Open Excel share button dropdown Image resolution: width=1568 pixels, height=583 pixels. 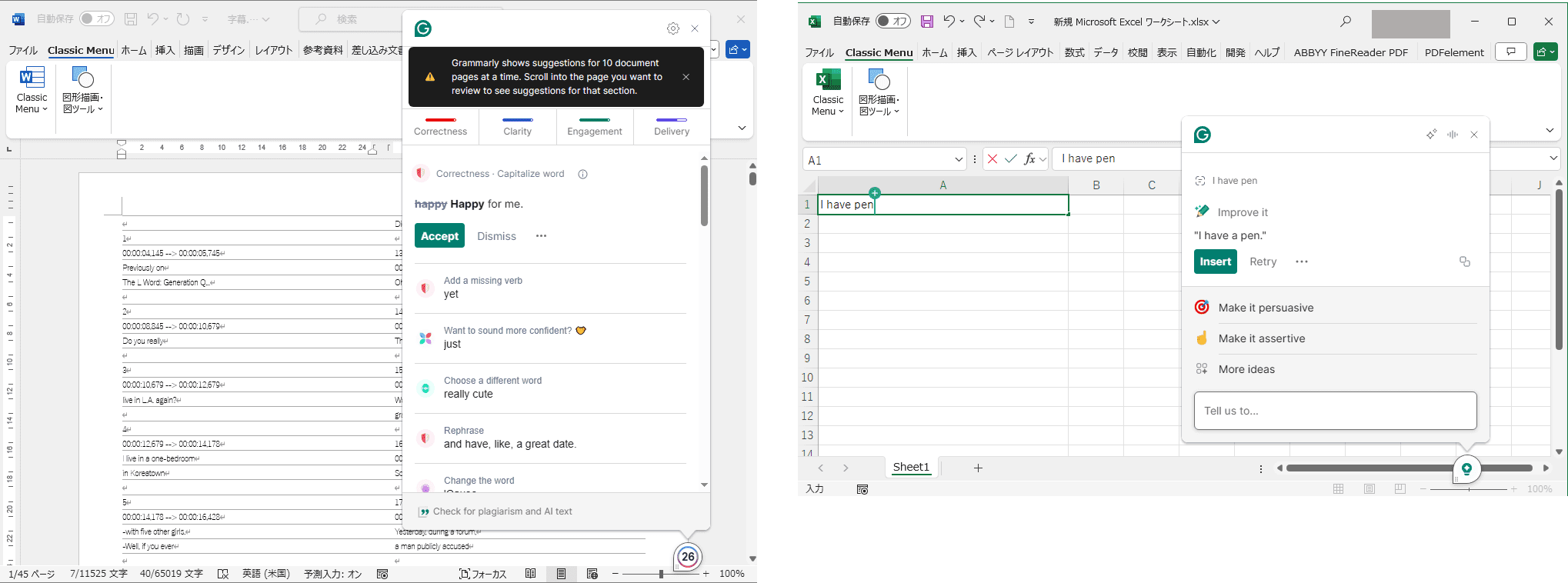click(1545, 52)
